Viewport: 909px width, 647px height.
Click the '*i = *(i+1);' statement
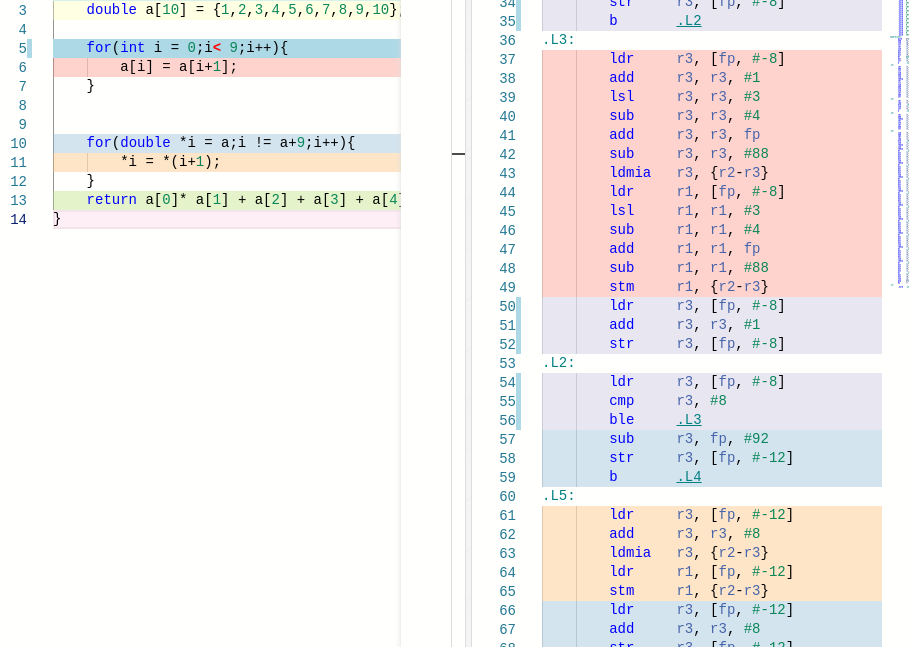pyautogui.click(x=170, y=162)
